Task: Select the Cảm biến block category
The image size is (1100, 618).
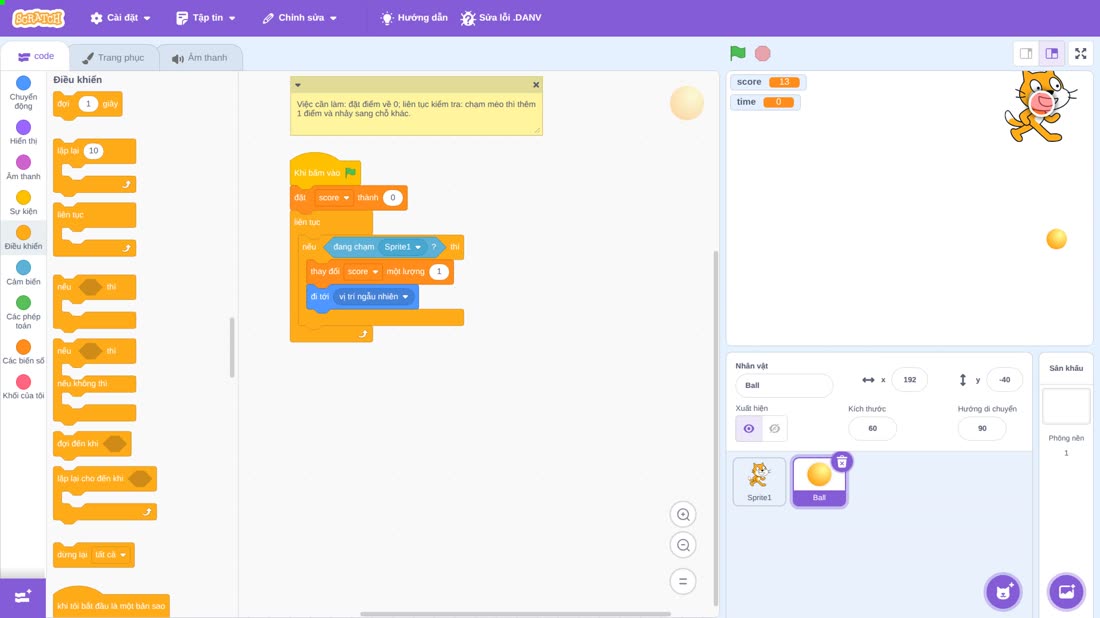Action: pyautogui.click(x=23, y=272)
